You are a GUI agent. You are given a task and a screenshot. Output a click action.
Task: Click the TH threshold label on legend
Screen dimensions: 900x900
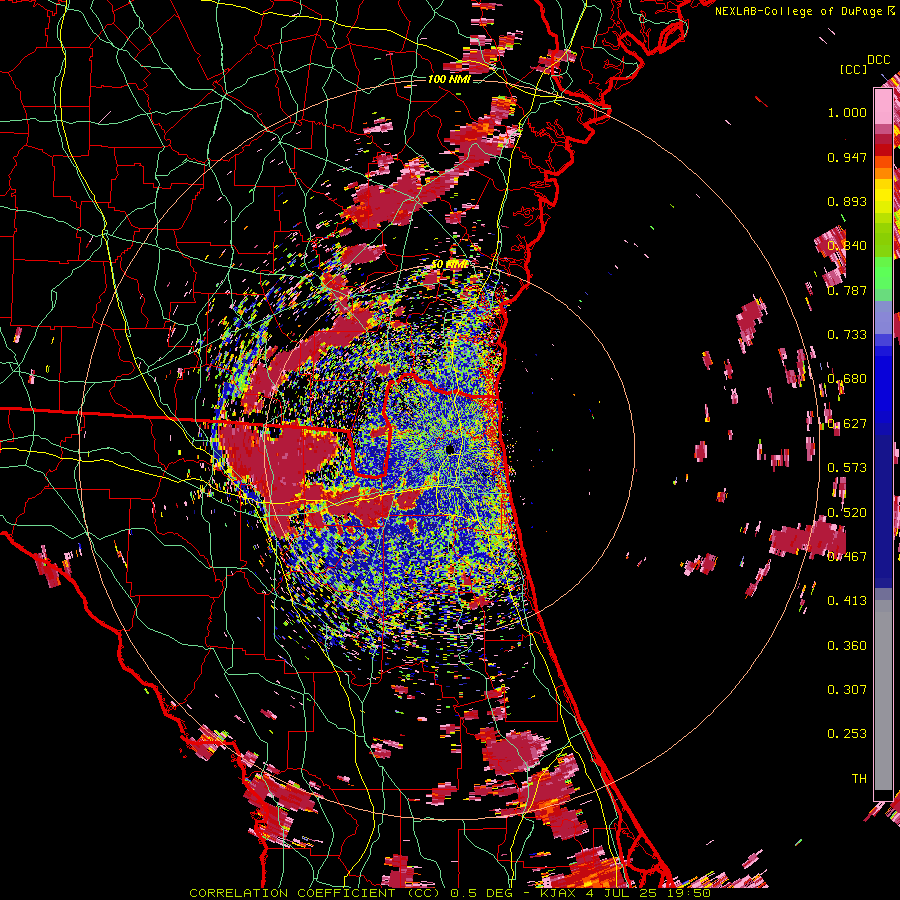click(x=859, y=779)
